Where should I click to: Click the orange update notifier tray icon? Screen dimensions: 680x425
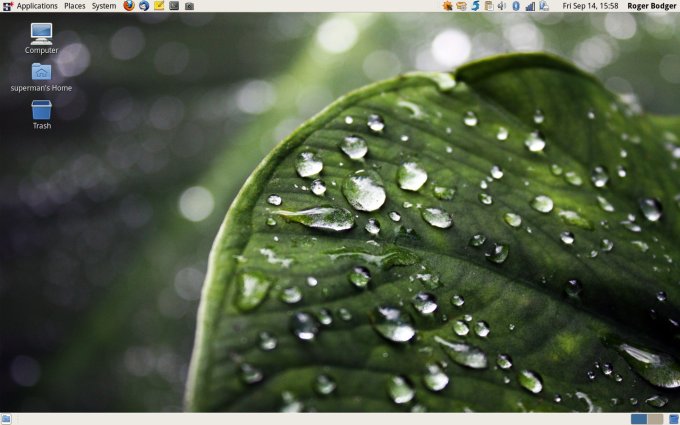[448, 6]
